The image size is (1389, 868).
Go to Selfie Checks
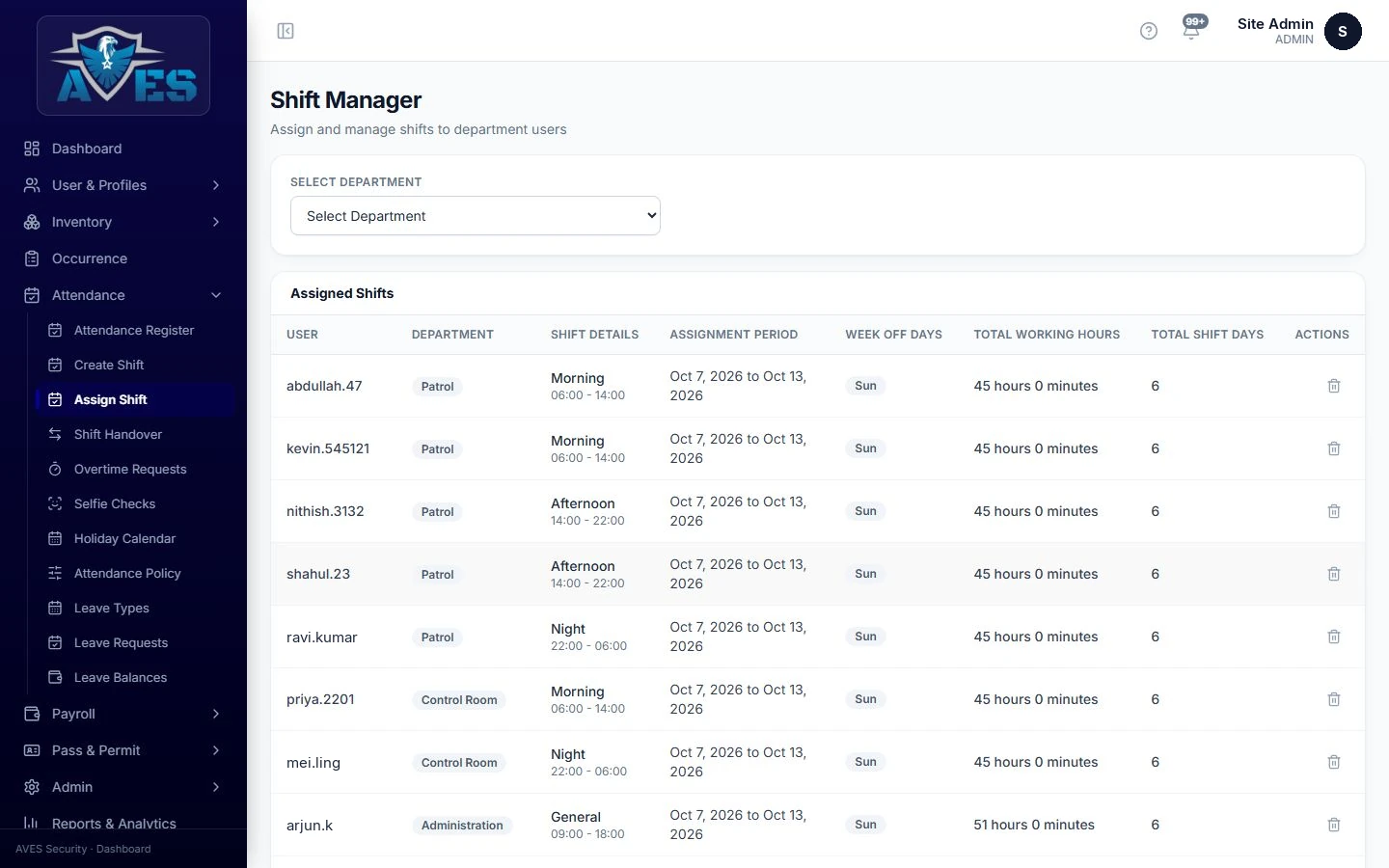[135, 503]
